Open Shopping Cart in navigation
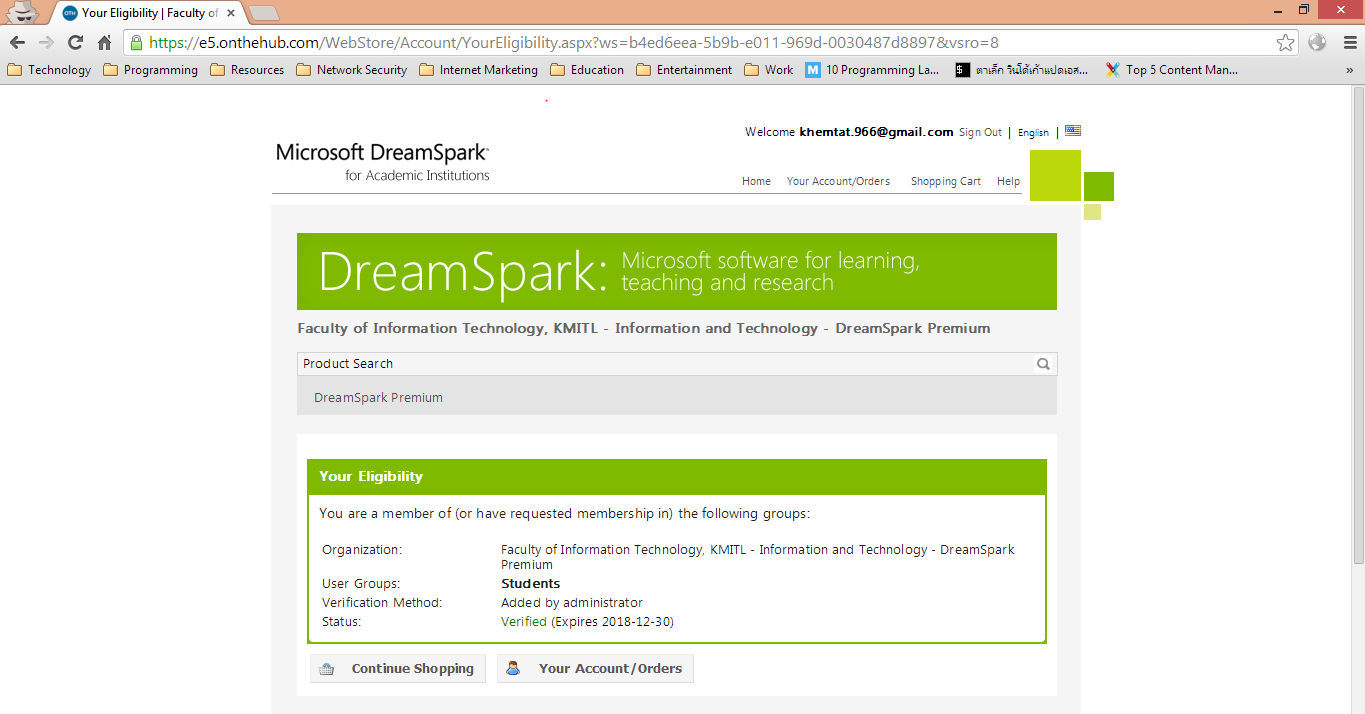This screenshot has height=714, width=1365. (946, 181)
